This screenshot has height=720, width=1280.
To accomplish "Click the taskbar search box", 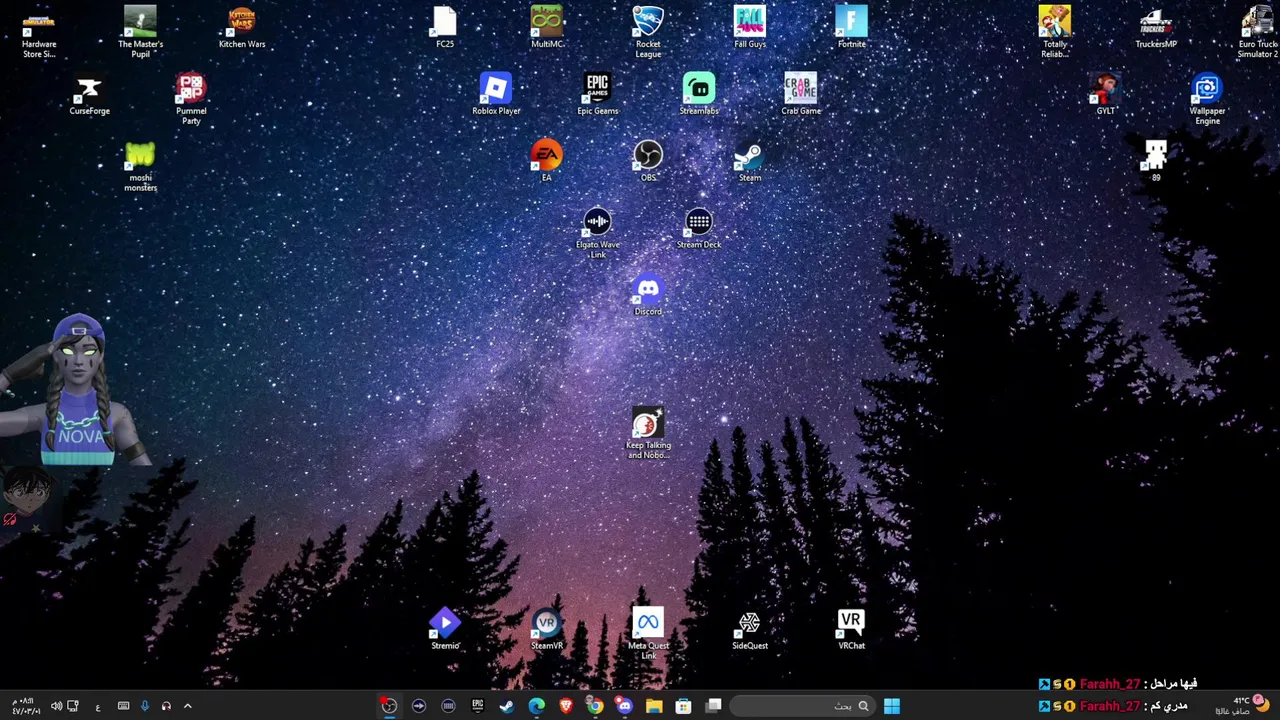I will 801,706.
